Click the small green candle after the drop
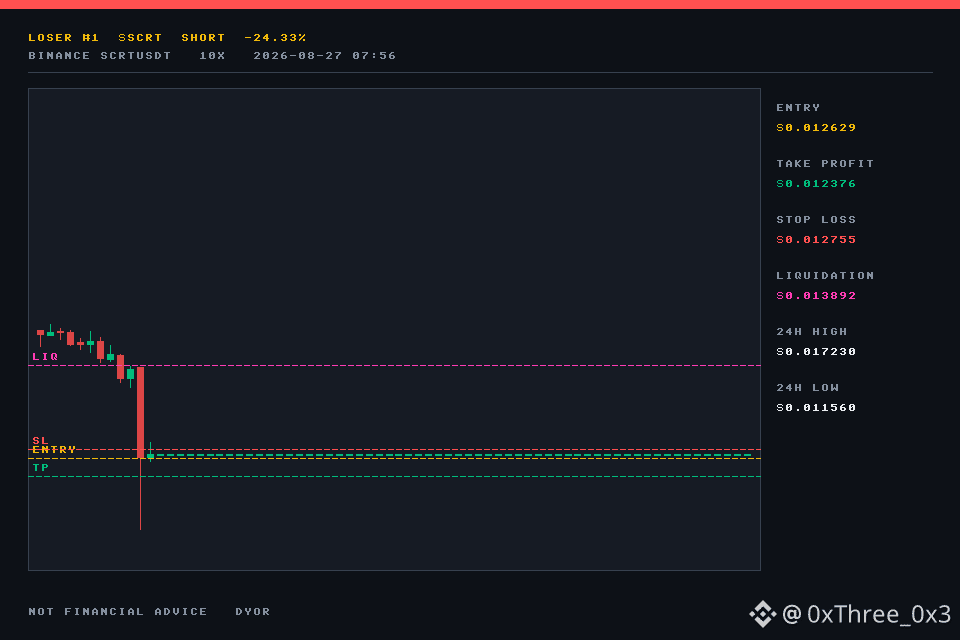The image size is (960, 640). coord(150,456)
